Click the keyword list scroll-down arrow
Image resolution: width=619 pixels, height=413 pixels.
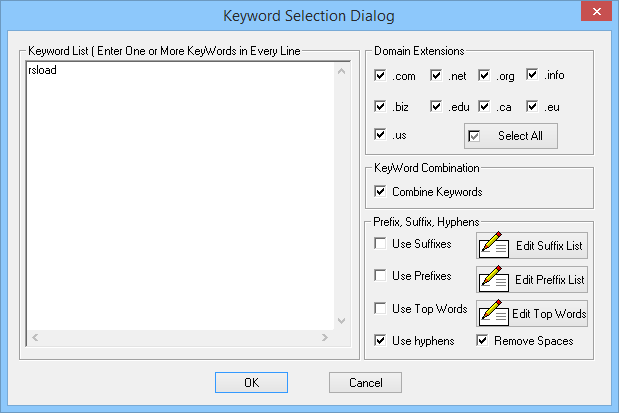pyautogui.click(x=341, y=321)
